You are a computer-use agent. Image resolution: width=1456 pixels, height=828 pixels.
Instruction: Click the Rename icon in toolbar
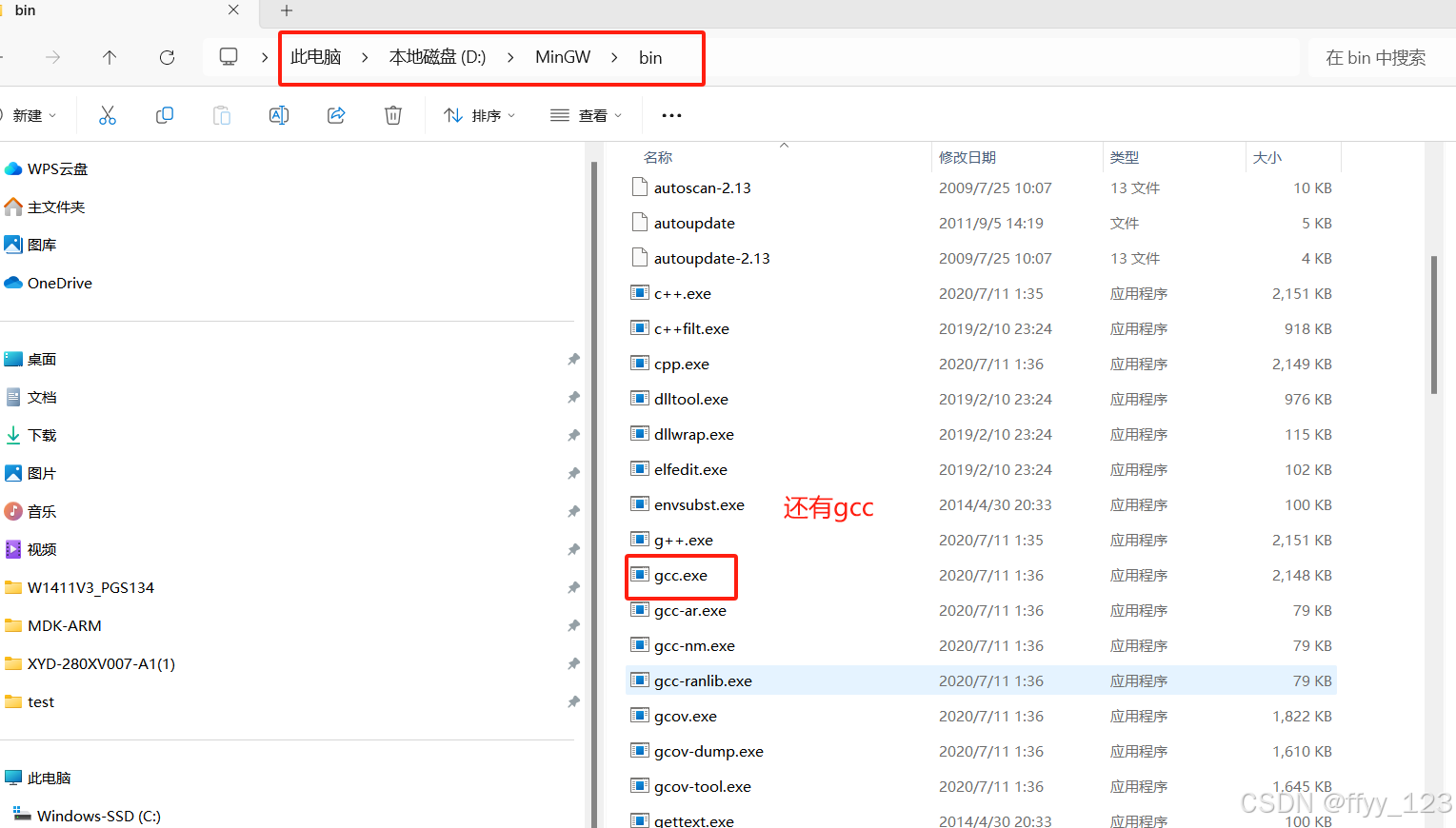[279, 115]
